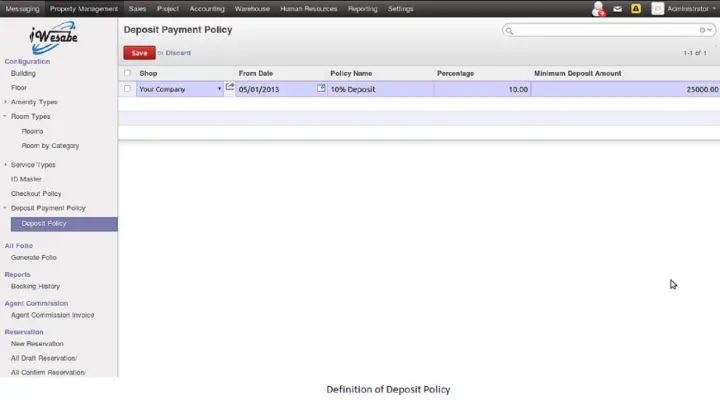
Task: Click the user invite icon with red badge
Action: click(598, 9)
